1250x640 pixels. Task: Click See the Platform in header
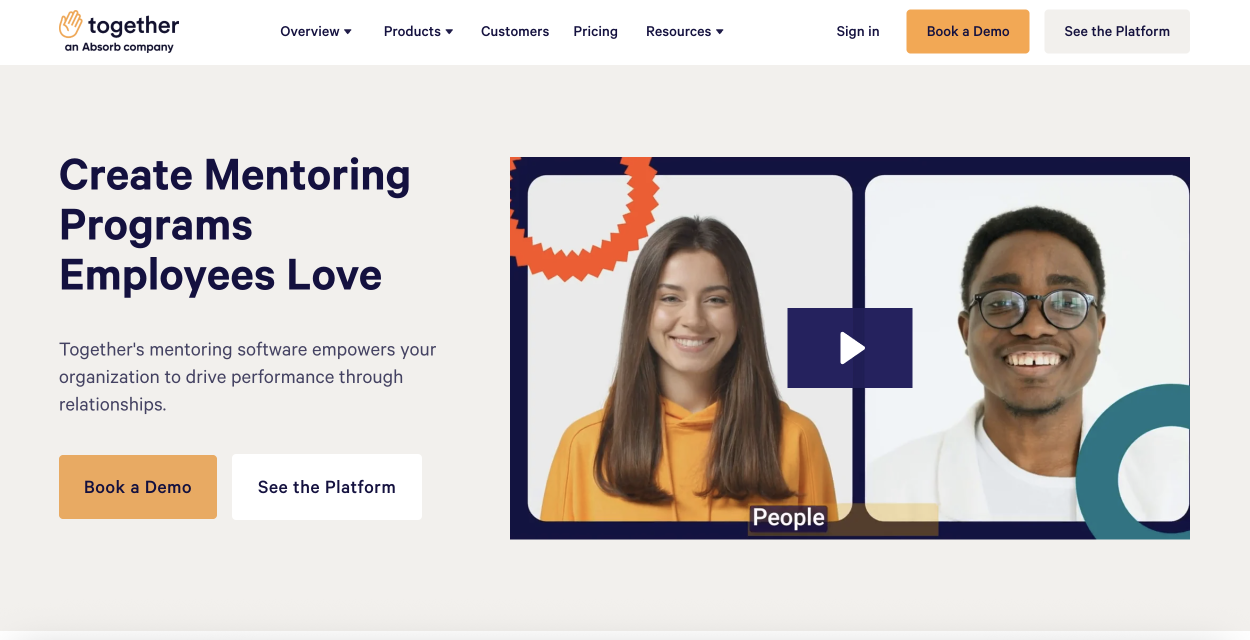click(x=1117, y=32)
